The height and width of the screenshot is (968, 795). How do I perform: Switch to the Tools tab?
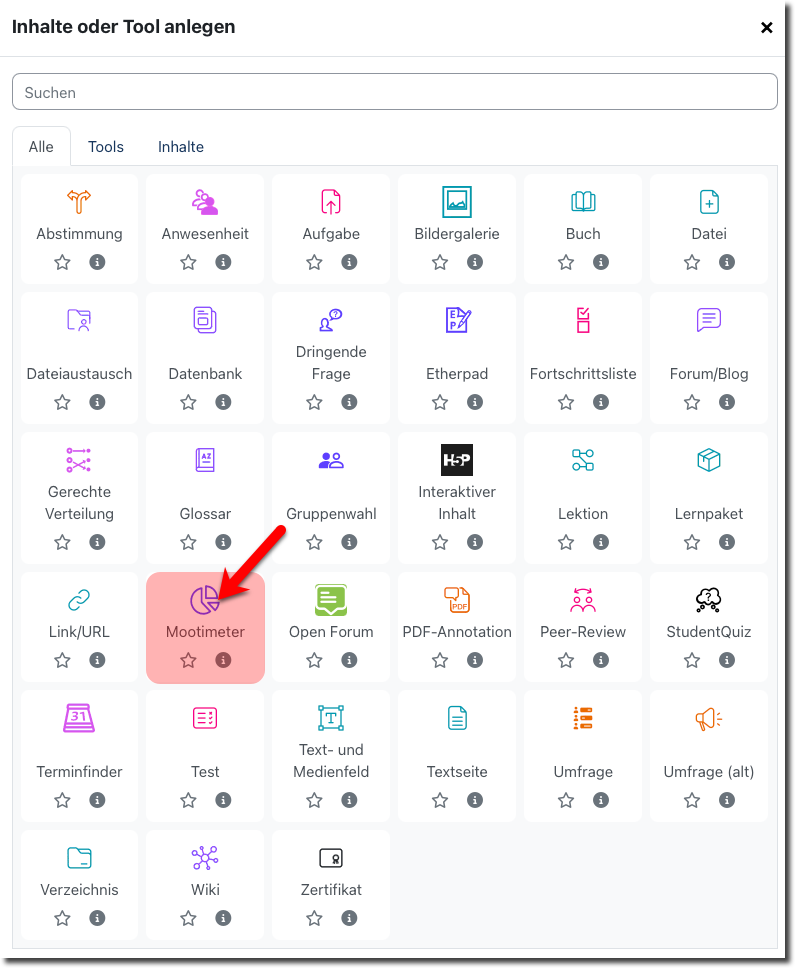coord(106,147)
